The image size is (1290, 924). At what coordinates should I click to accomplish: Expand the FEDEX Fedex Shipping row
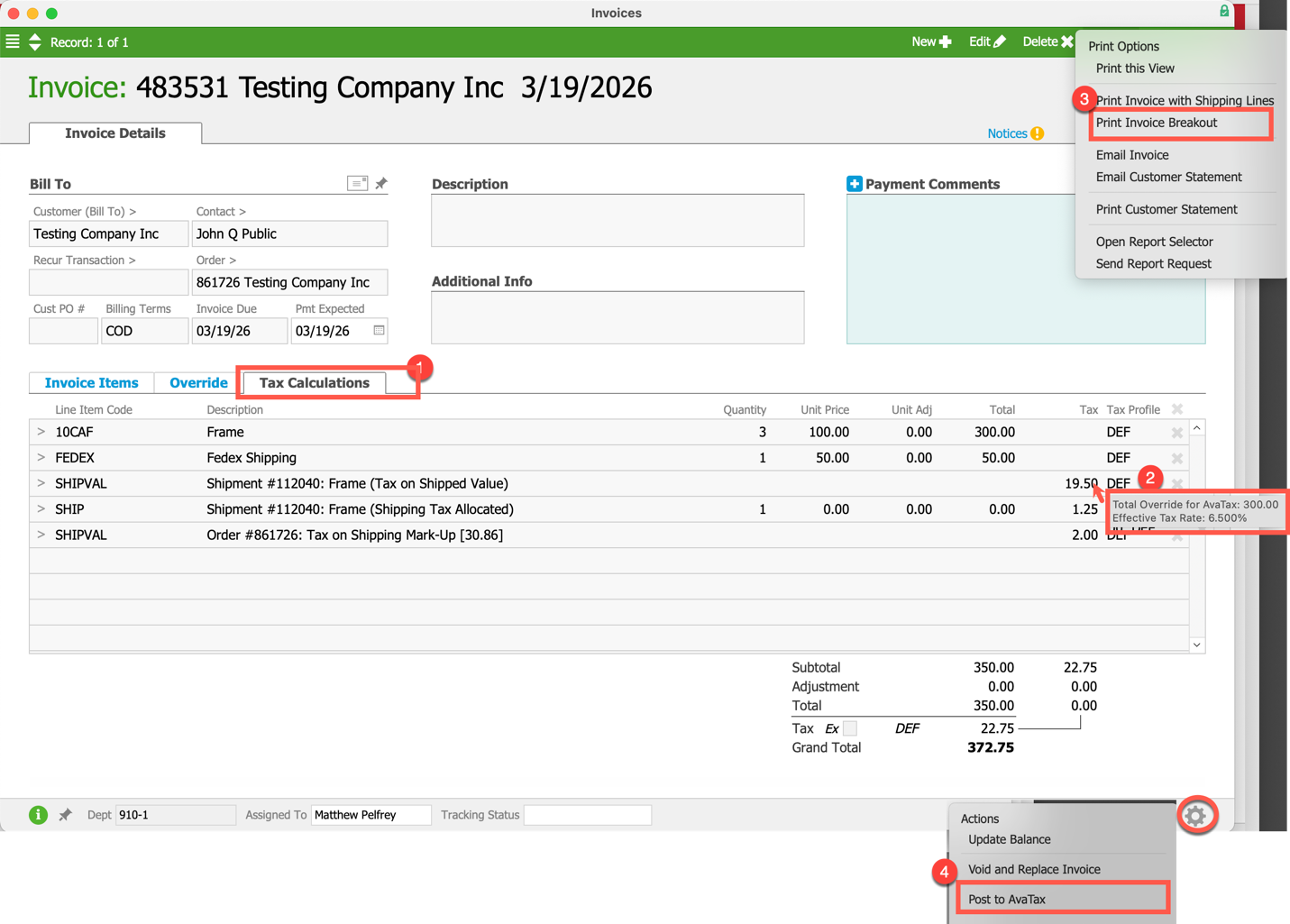click(x=41, y=458)
